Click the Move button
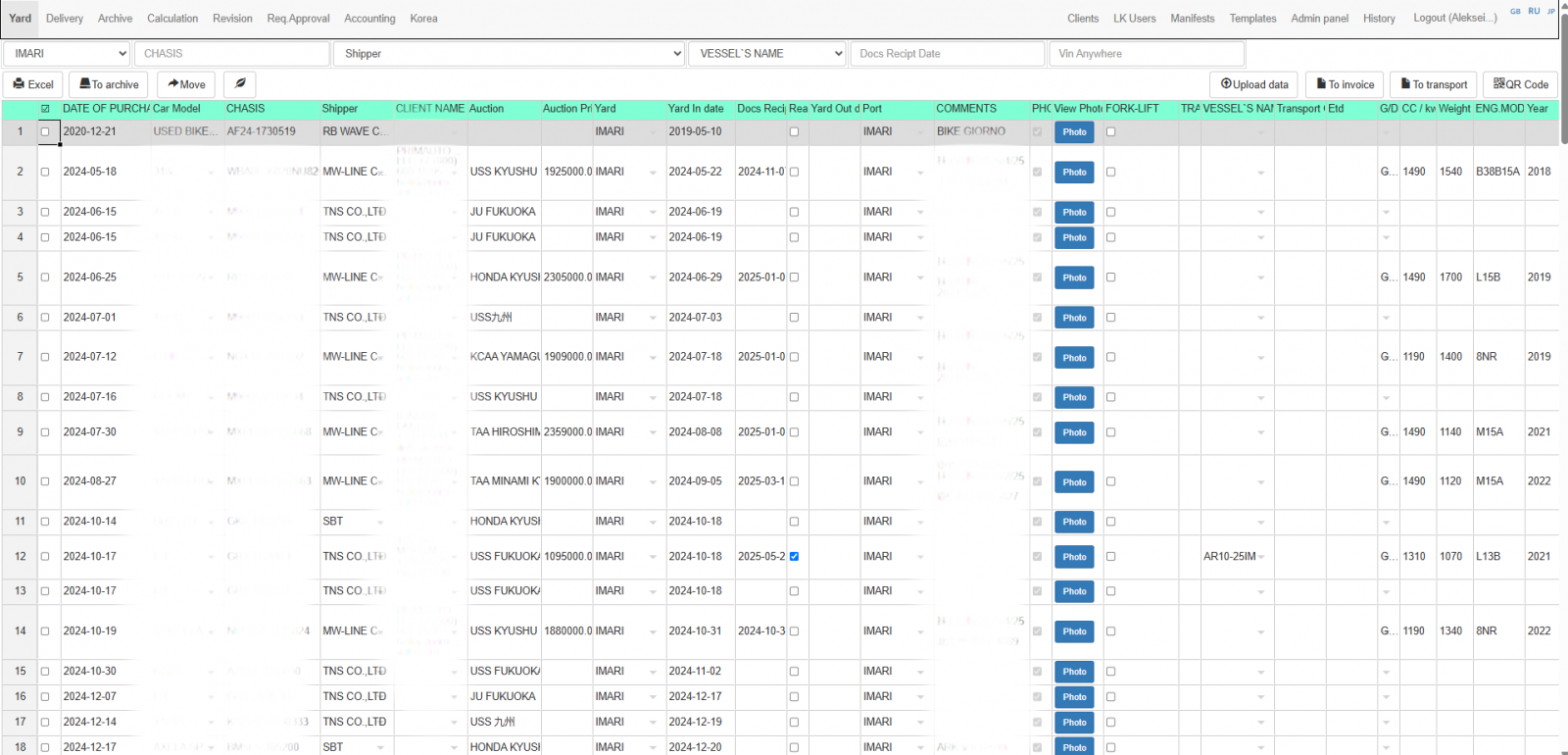This screenshot has height=755, width=1568. point(186,84)
